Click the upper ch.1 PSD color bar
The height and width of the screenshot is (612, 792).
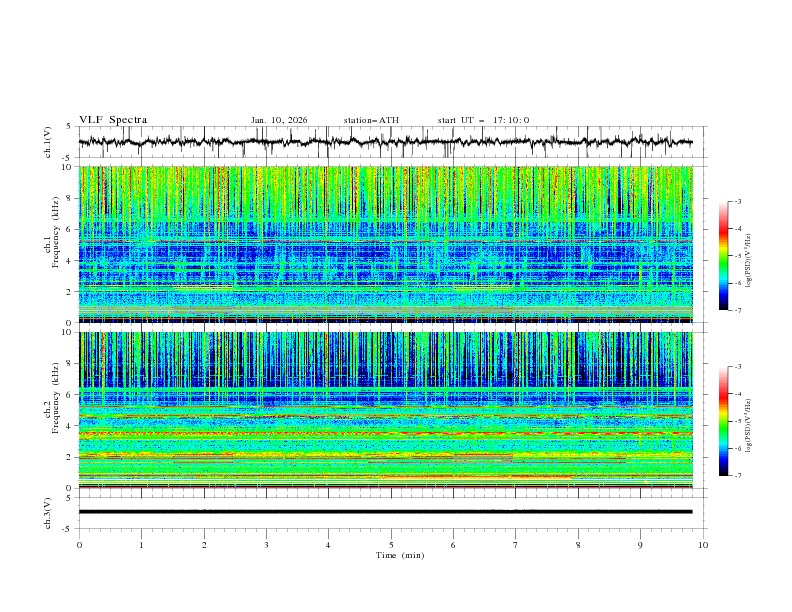point(723,255)
